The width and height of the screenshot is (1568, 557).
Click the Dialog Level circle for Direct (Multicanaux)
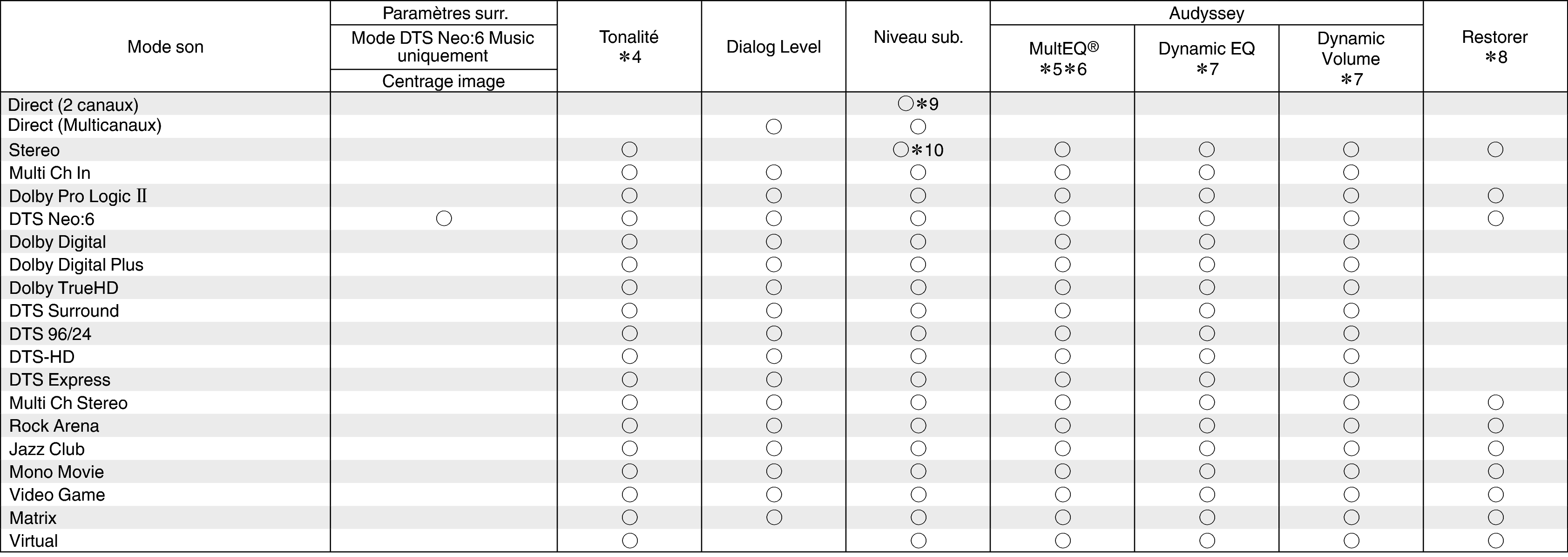tap(773, 127)
